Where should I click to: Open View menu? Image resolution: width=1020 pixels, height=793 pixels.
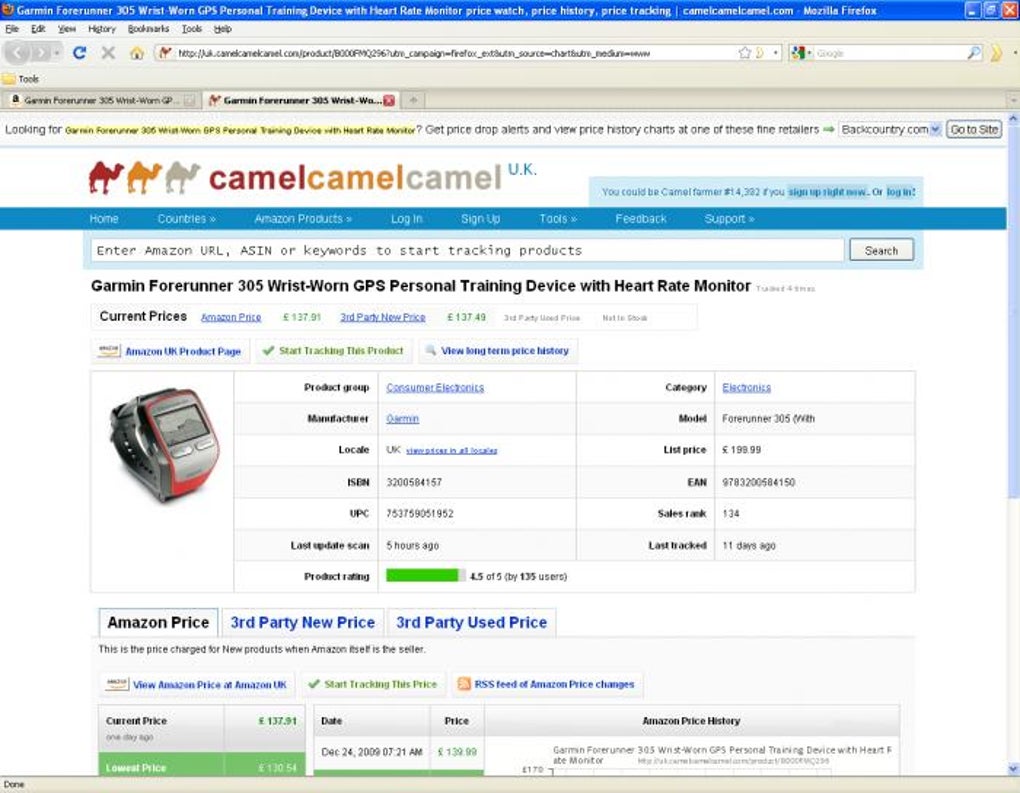coord(66,29)
